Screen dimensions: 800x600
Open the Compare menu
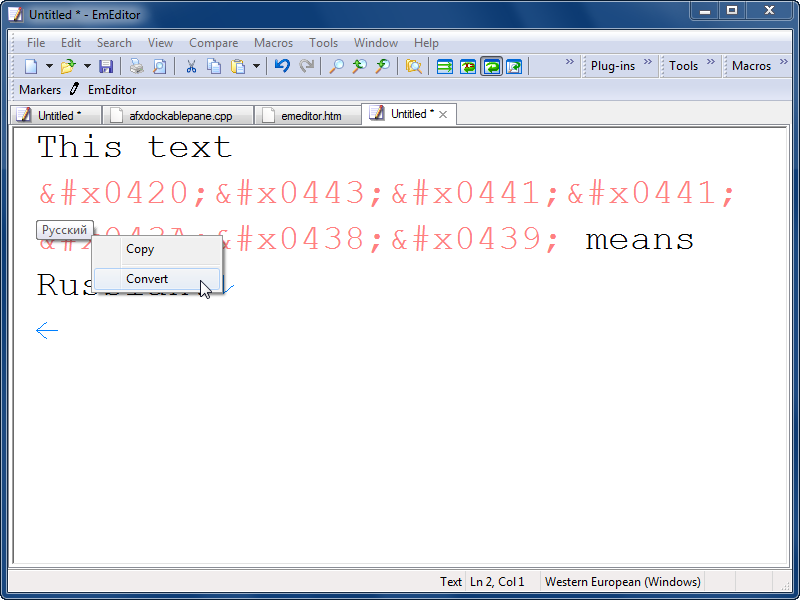pos(213,43)
